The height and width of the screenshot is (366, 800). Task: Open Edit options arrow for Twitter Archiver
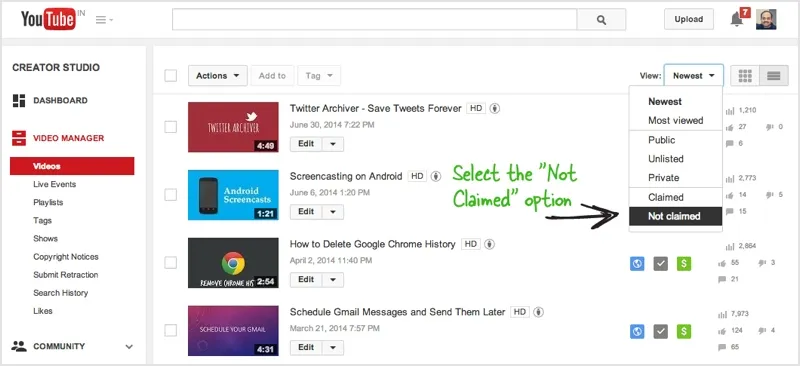(333, 144)
